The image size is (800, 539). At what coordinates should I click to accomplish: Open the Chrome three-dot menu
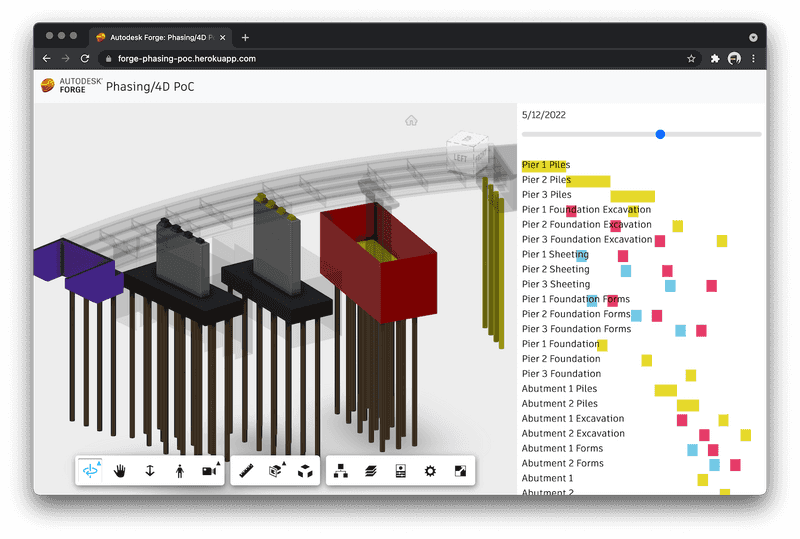coord(753,59)
